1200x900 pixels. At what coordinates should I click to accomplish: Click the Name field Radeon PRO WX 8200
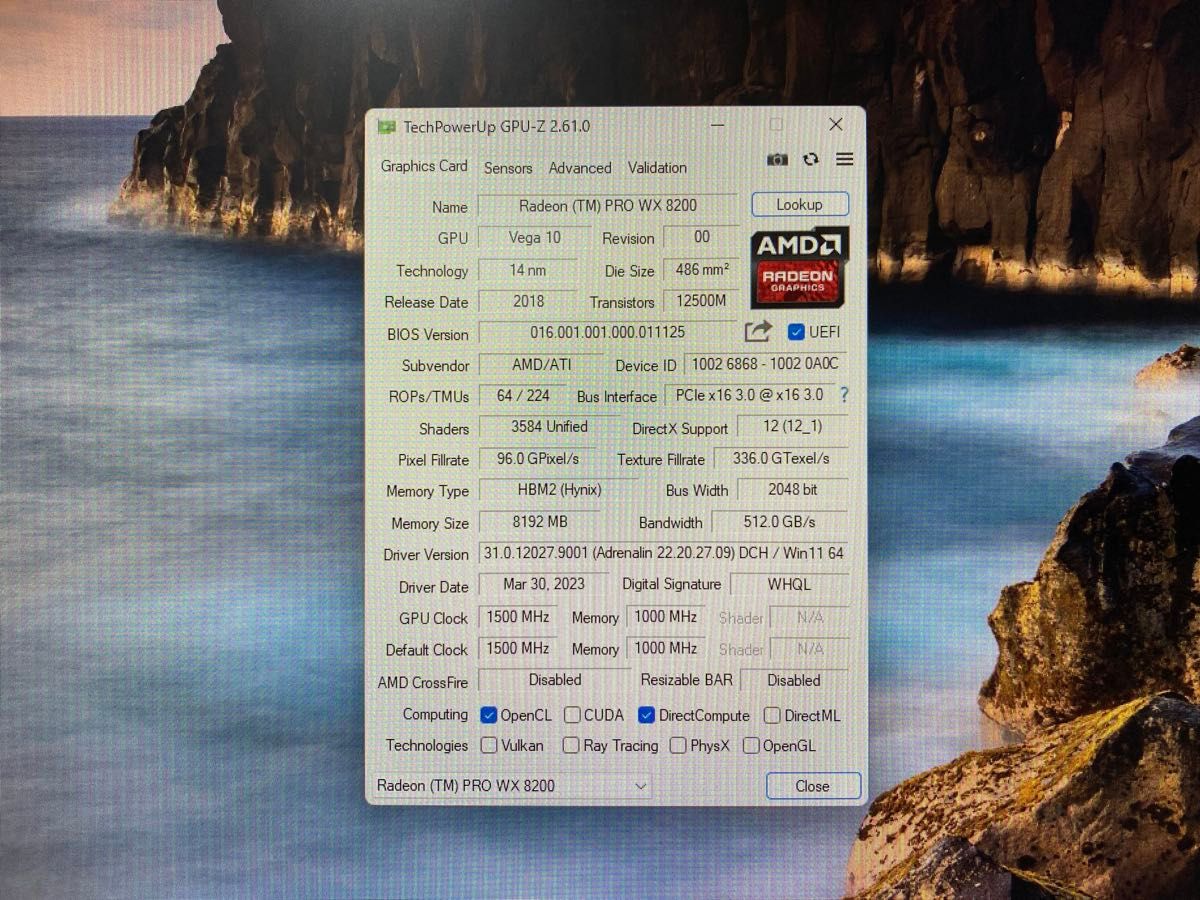pyautogui.click(x=608, y=205)
